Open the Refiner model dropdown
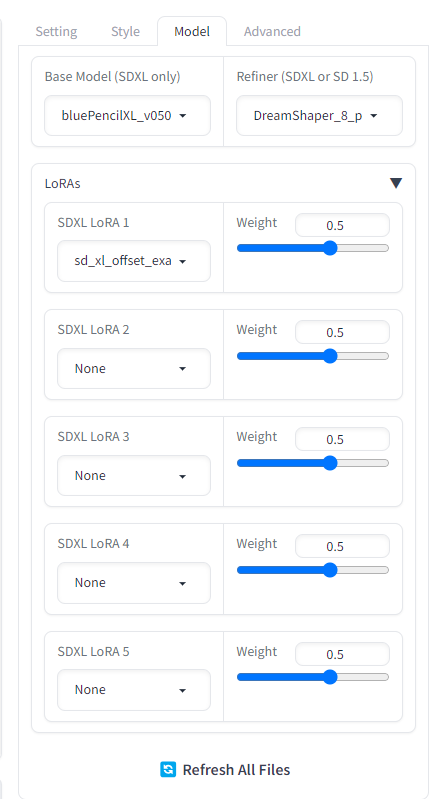 click(319, 116)
